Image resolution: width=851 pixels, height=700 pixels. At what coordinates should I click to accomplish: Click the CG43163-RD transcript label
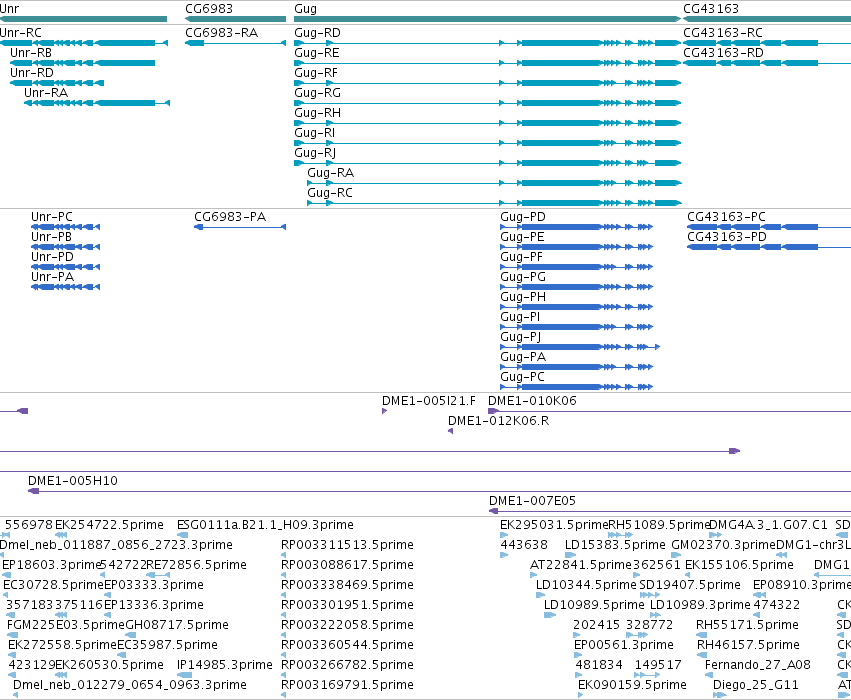pos(723,53)
